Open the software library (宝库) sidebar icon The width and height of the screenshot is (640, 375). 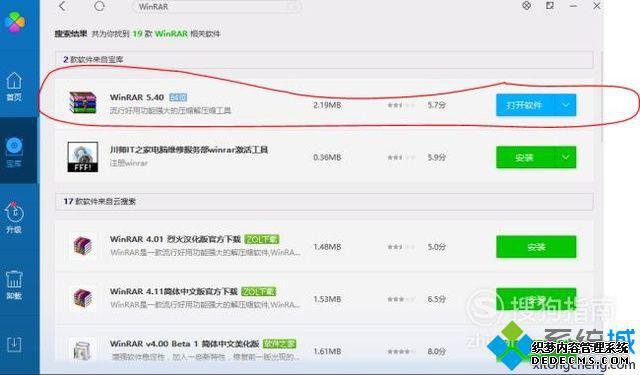[x=14, y=152]
